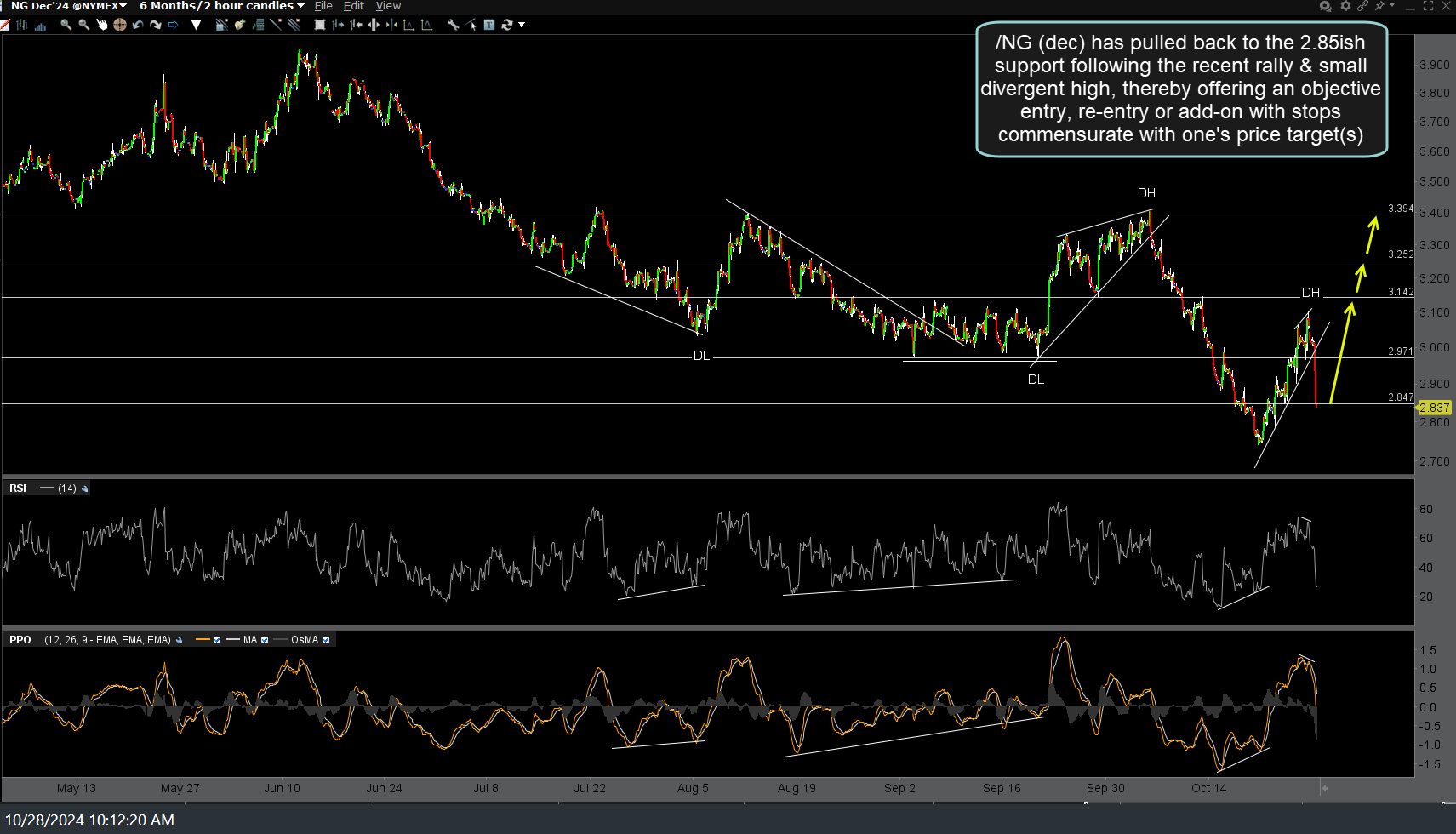Edit the RSI (14) indicator settings wrench

[x=84, y=488]
